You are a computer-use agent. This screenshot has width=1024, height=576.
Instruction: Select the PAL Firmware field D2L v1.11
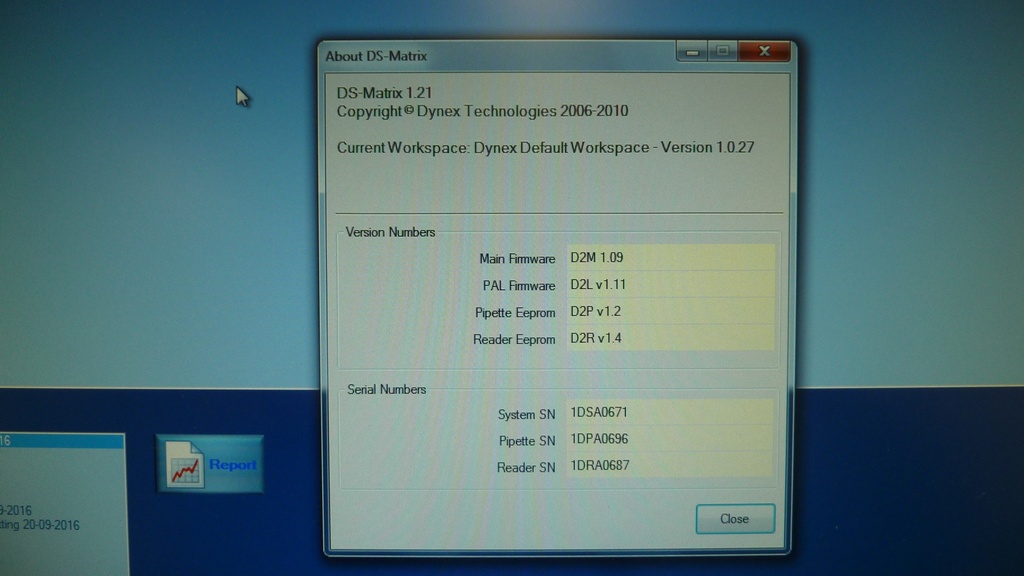pos(670,285)
